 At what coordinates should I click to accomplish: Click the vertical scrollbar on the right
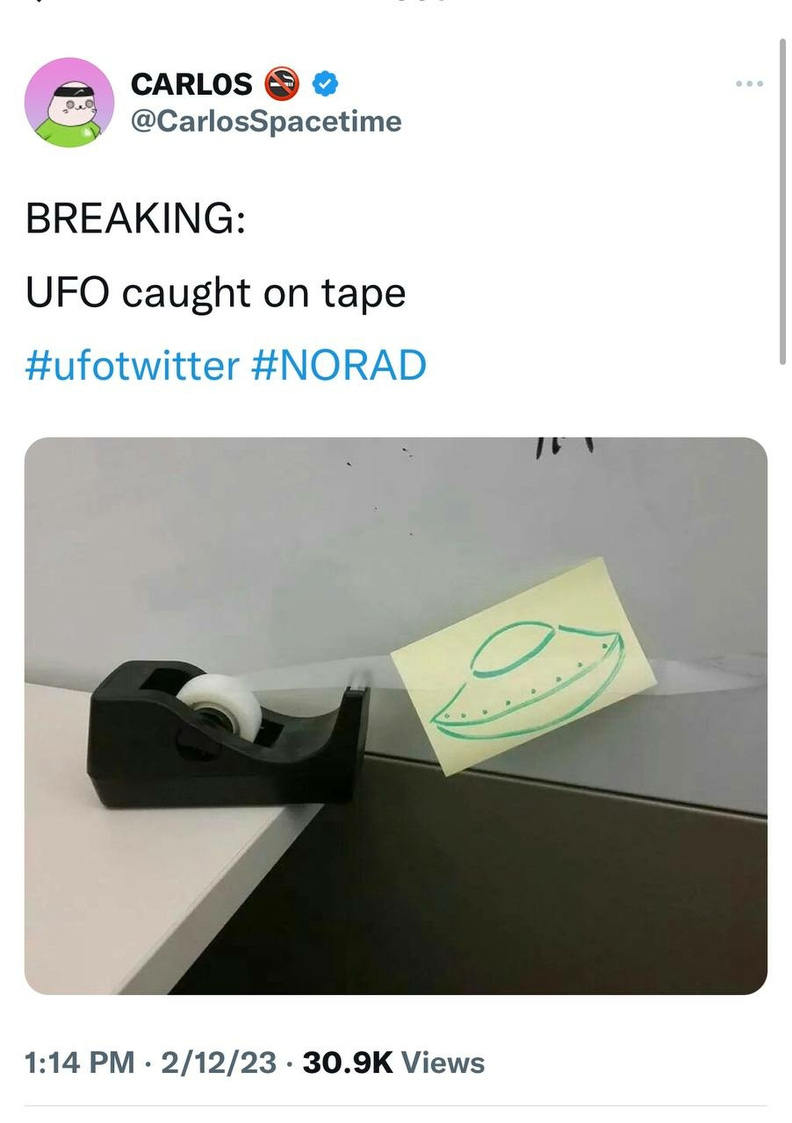coord(783,202)
